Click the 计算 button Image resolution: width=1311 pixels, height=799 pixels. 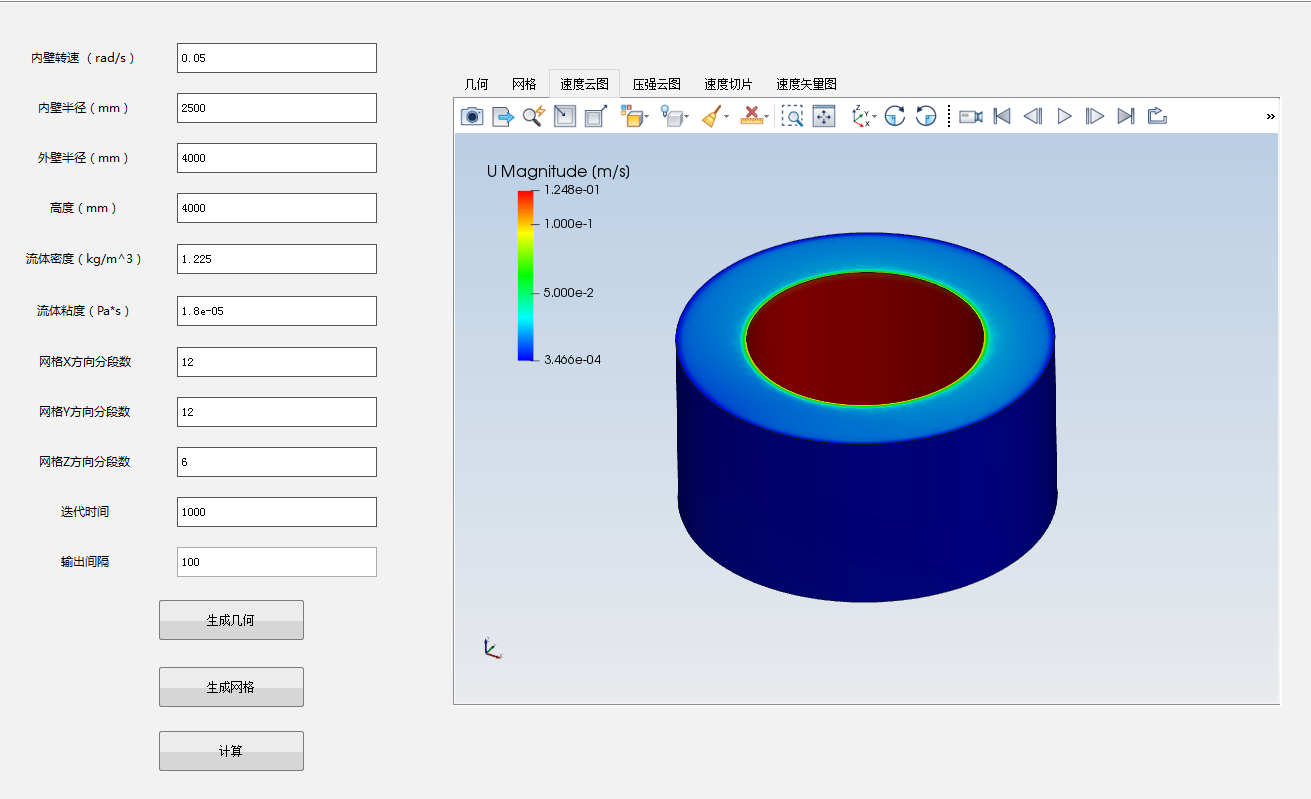click(x=231, y=751)
